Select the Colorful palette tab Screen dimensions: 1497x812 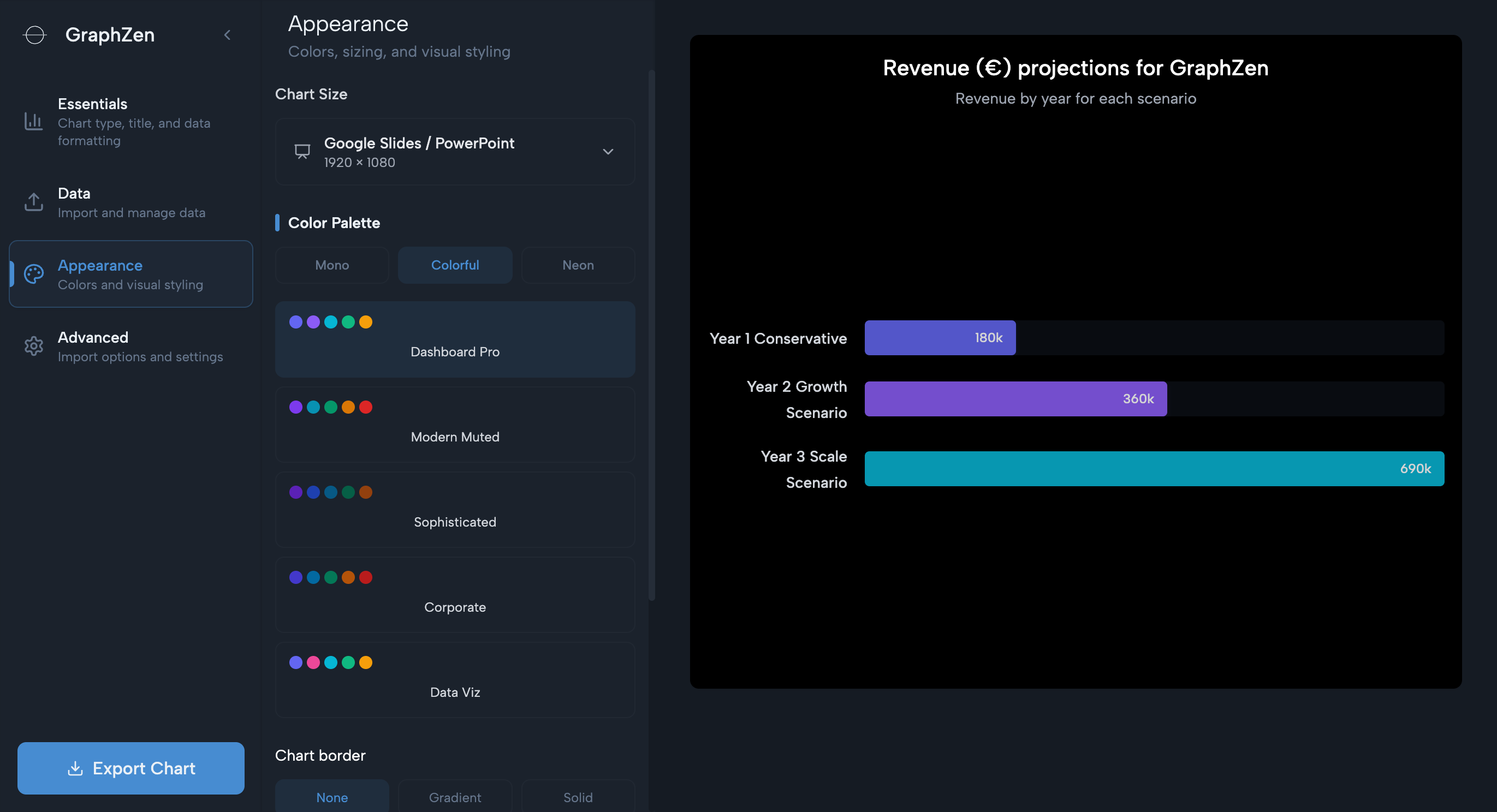coord(455,265)
